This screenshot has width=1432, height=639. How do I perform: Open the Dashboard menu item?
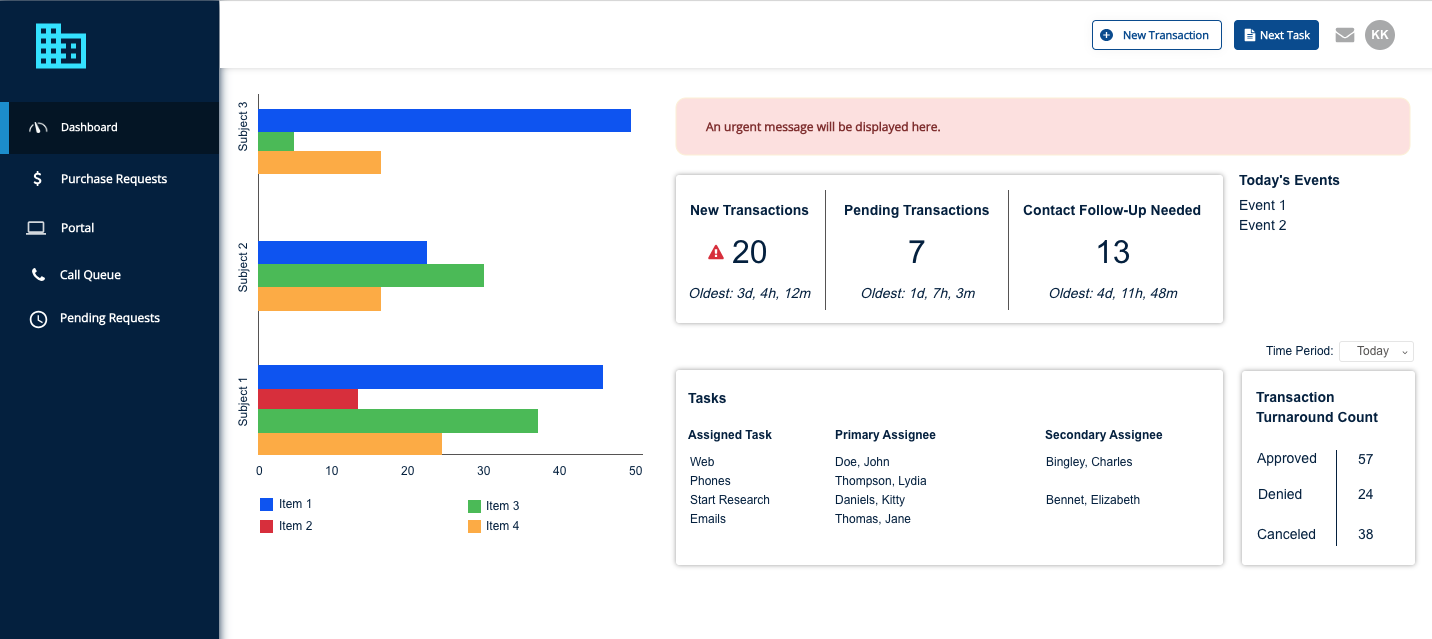109,128
